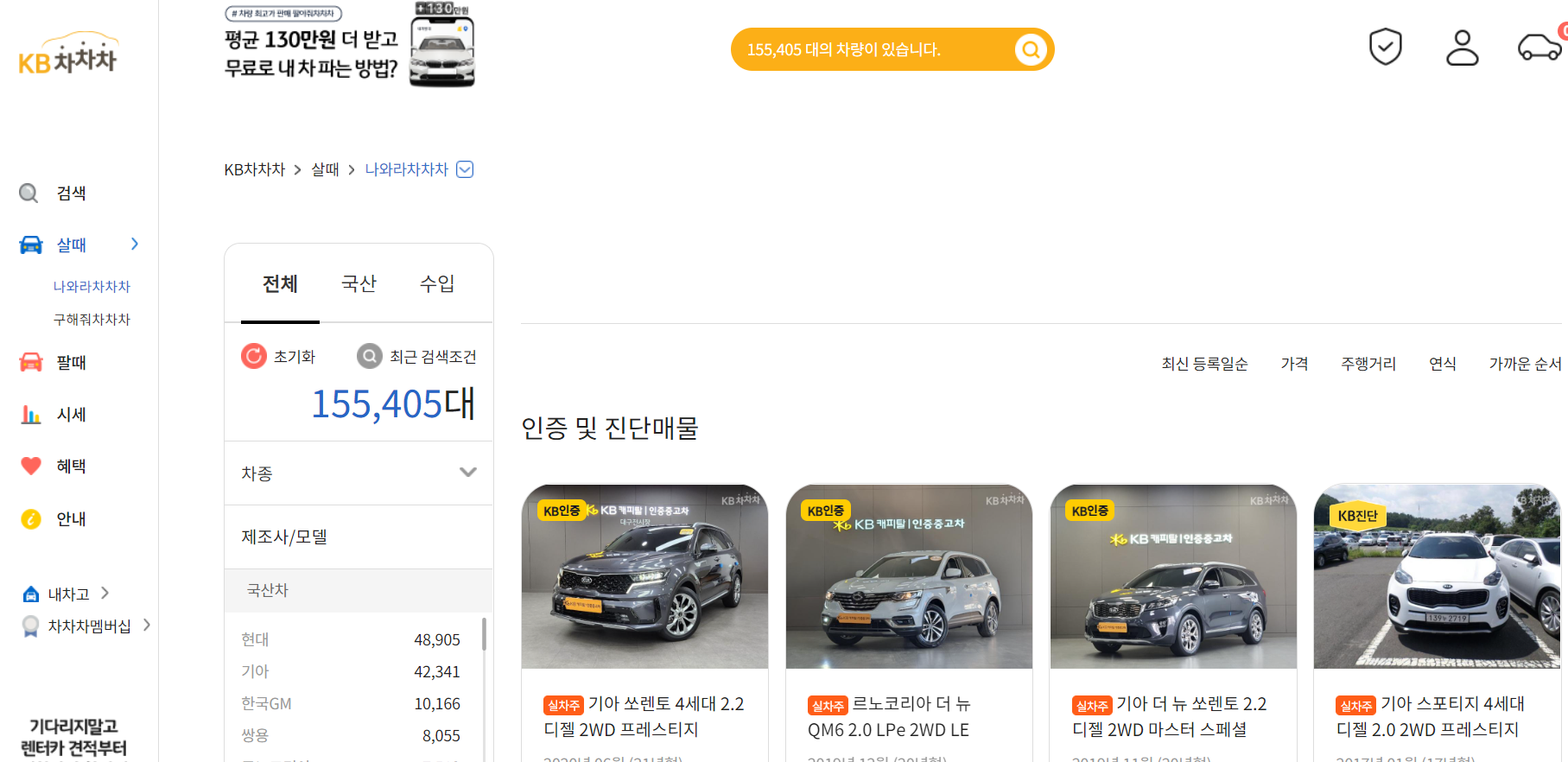Select 쌍용 manufacturer row

[x=351, y=735]
